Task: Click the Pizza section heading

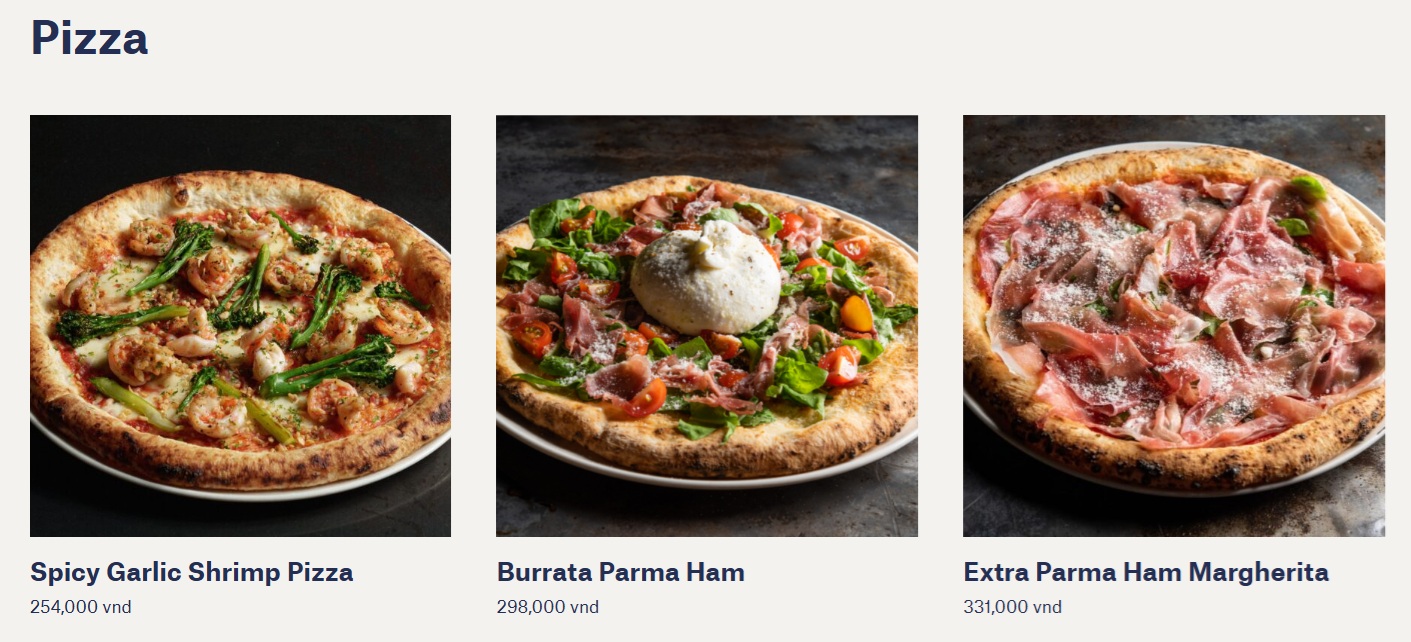Action: [x=89, y=37]
